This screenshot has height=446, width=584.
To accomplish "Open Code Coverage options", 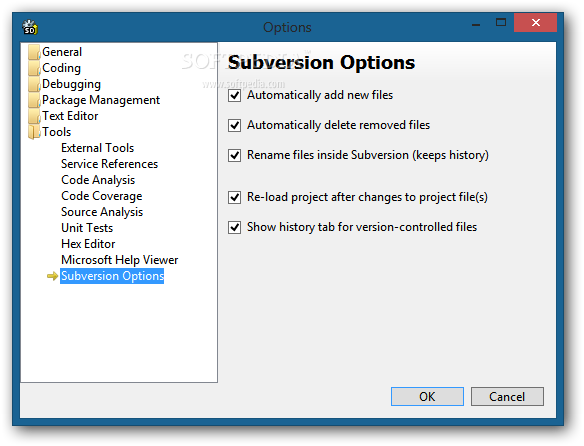I will coord(102,196).
